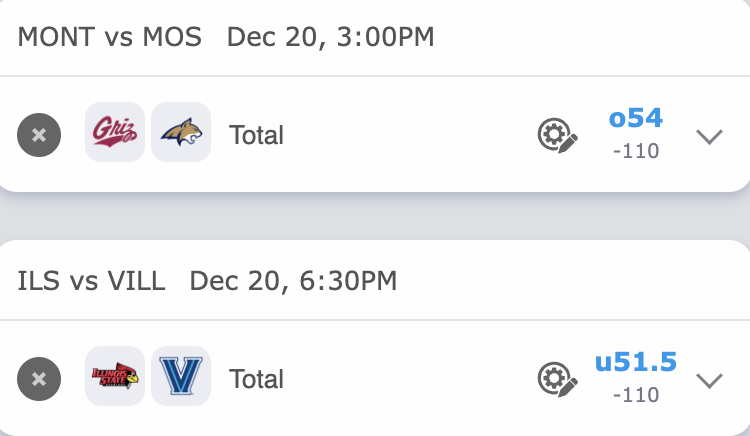Click the -110 odds under o54
750x436 pixels.
636,151
